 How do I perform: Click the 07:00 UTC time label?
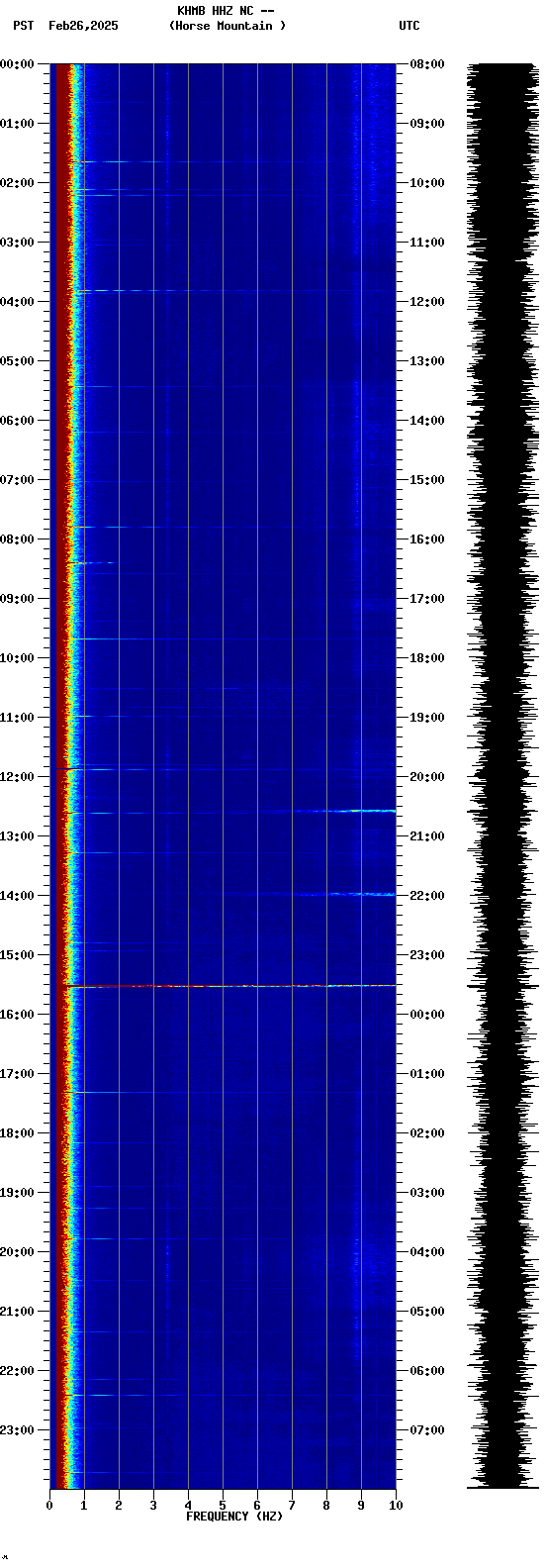(427, 1430)
